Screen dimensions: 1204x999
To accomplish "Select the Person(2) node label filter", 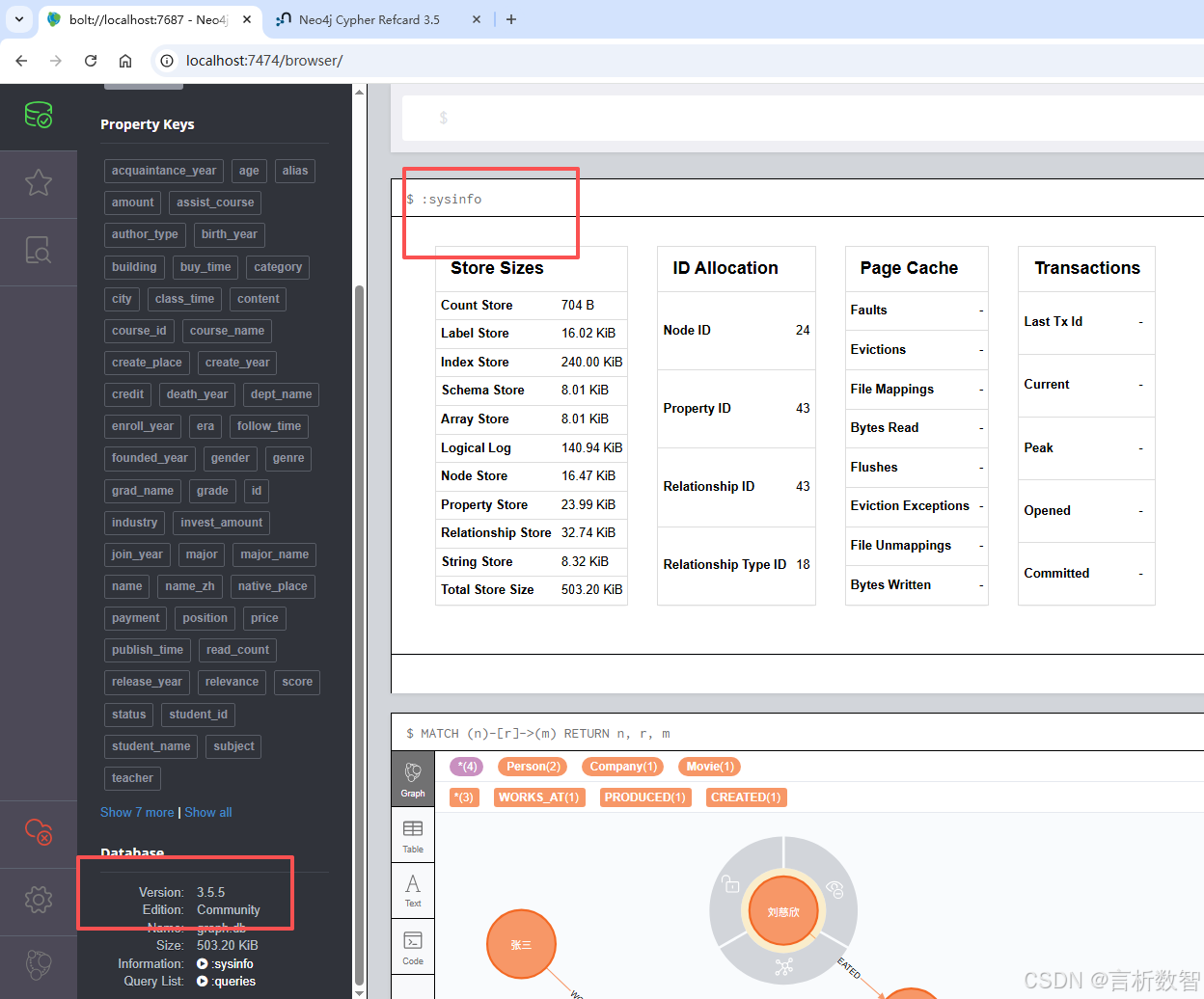I will click(x=534, y=767).
